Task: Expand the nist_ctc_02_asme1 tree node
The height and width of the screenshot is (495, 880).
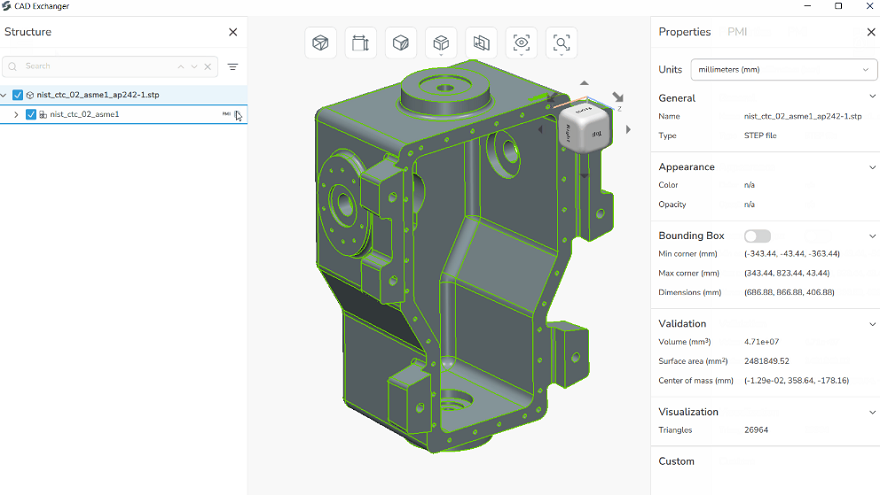Action: tap(16, 114)
